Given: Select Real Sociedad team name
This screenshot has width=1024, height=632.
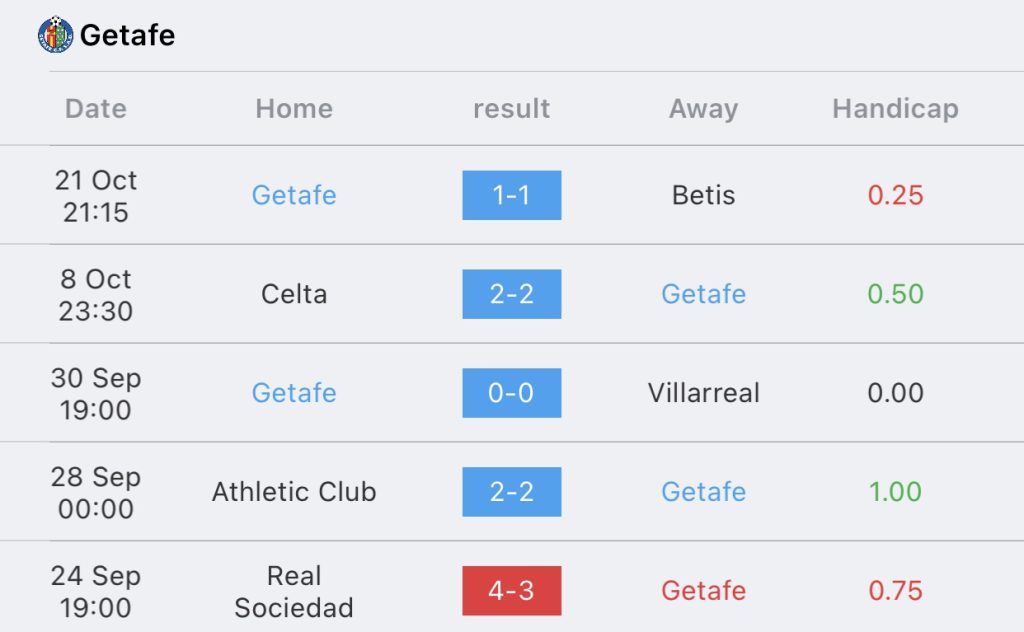Looking at the screenshot, I should (294, 592).
